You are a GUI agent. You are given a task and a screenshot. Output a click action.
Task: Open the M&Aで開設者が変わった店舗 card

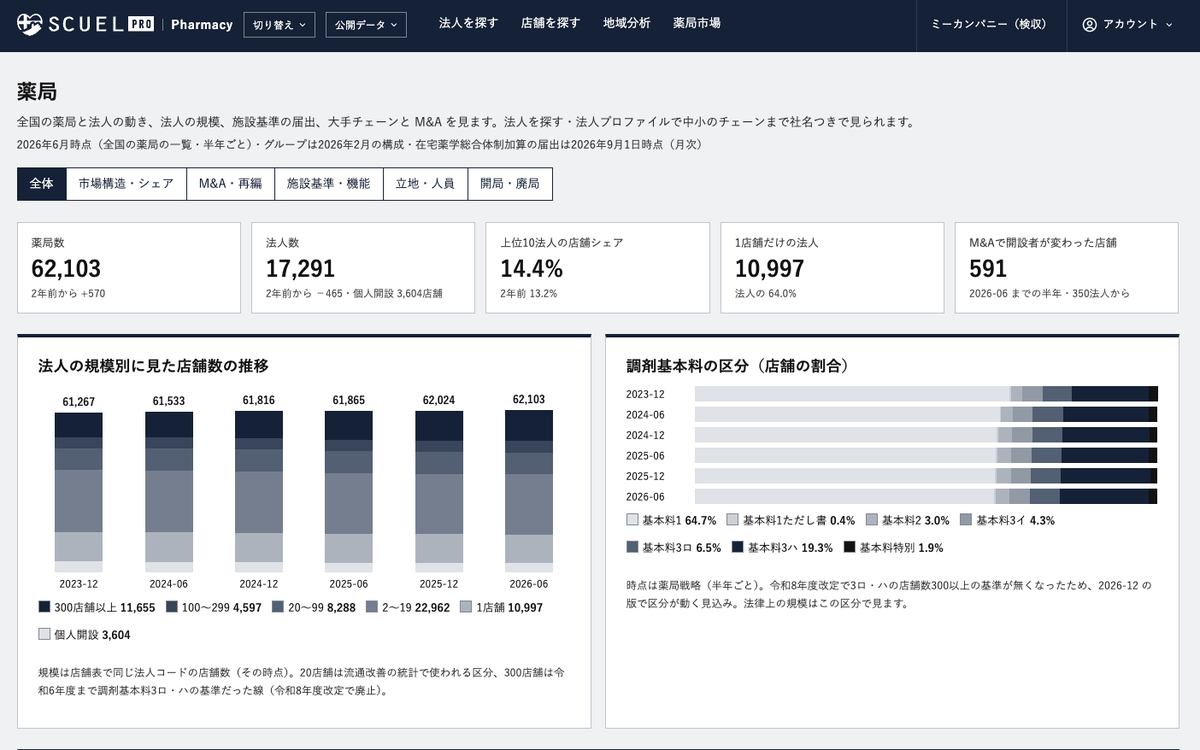coord(1067,268)
